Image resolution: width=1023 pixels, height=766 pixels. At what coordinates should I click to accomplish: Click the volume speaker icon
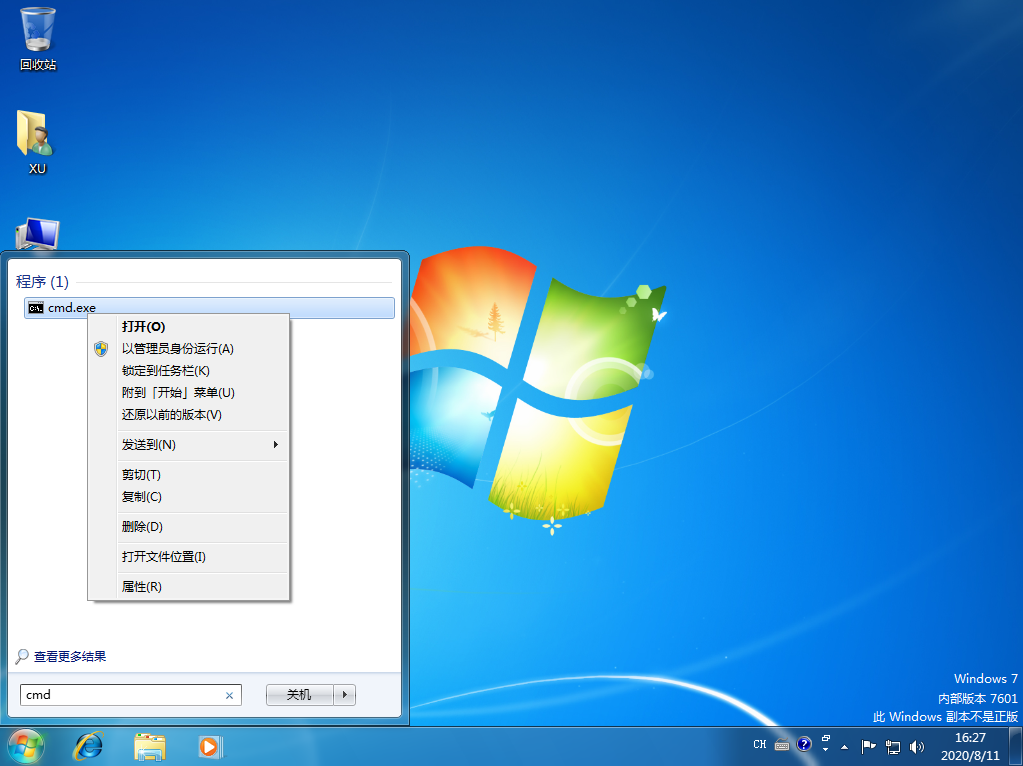point(917,747)
